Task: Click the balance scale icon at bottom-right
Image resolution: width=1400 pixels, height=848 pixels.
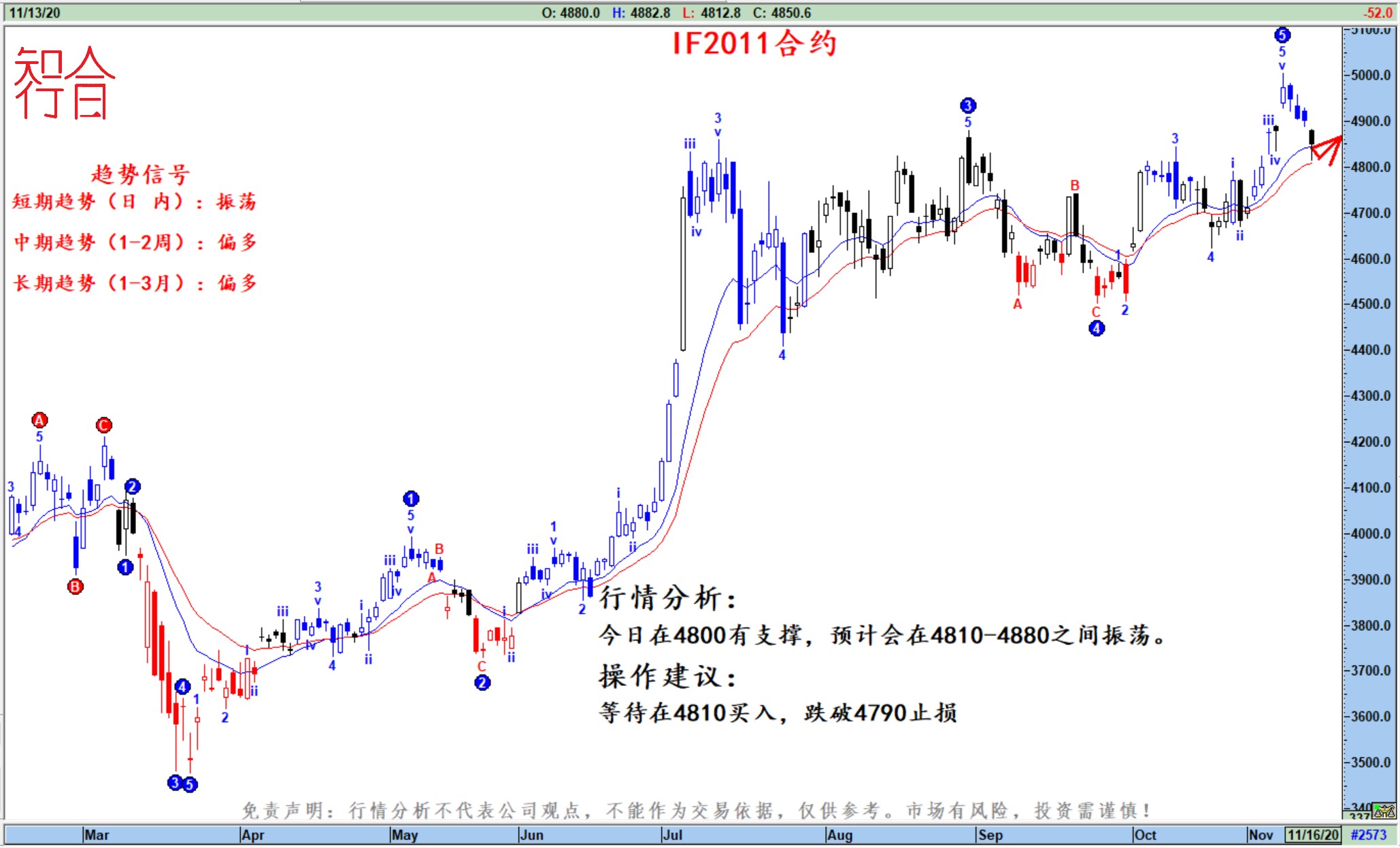Action: click(x=1384, y=811)
